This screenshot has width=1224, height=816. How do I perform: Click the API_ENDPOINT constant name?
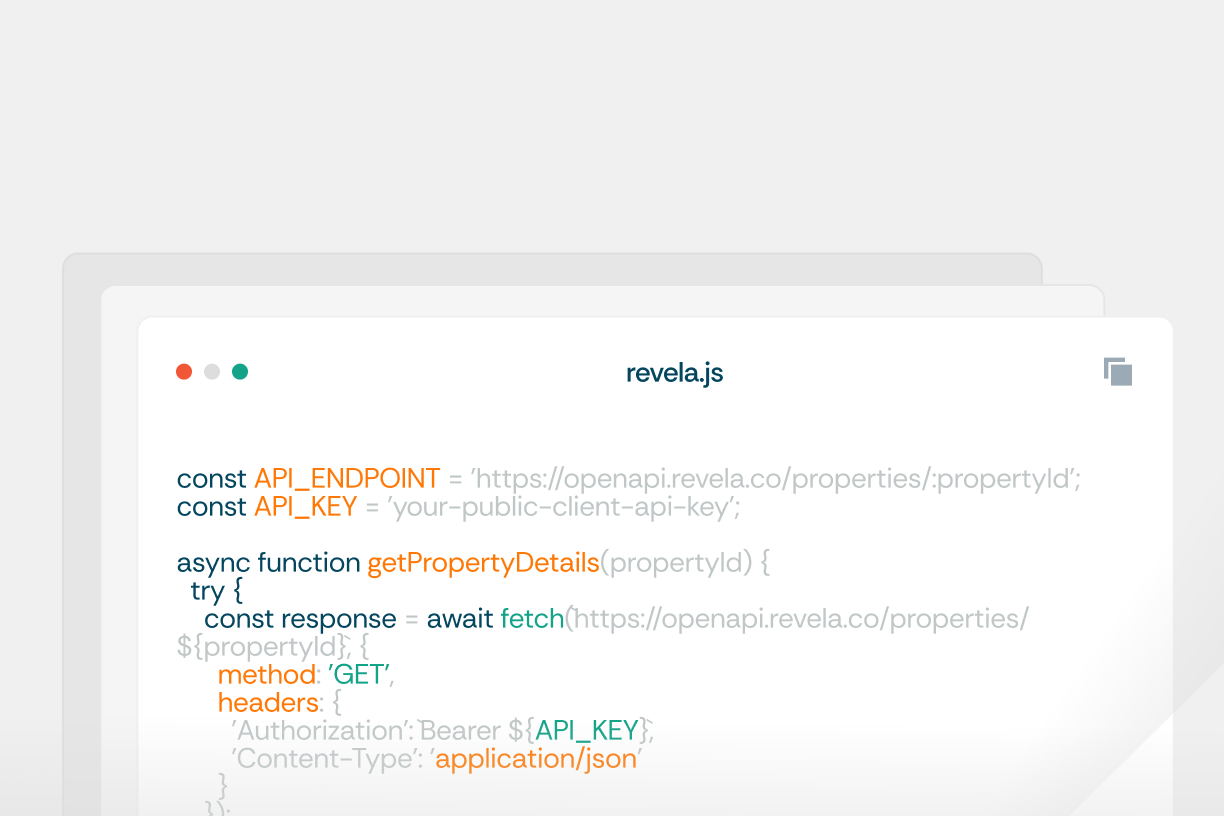[347, 478]
